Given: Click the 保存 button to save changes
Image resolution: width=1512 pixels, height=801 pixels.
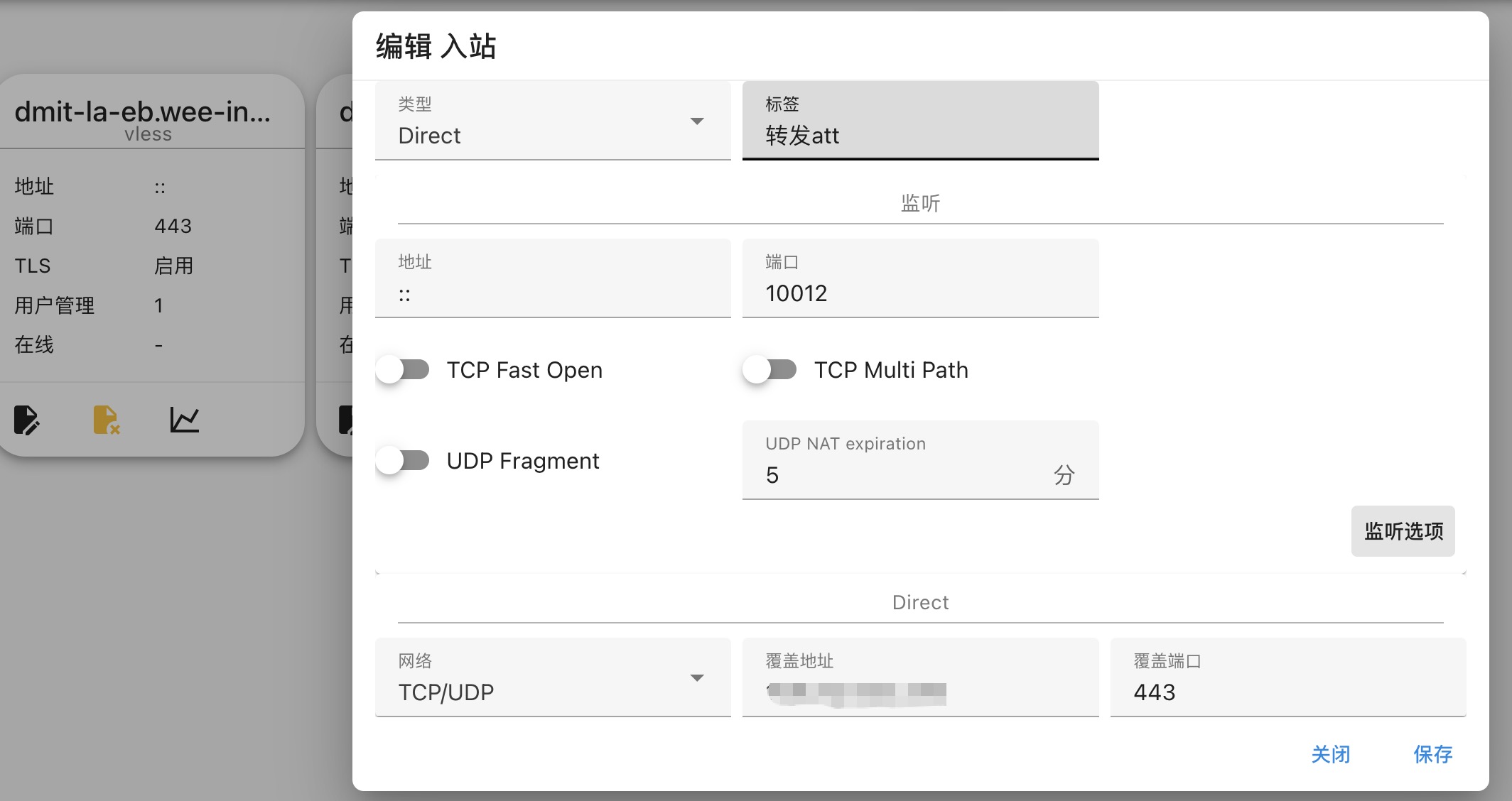Looking at the screenshot, I should click(1433, 755).
